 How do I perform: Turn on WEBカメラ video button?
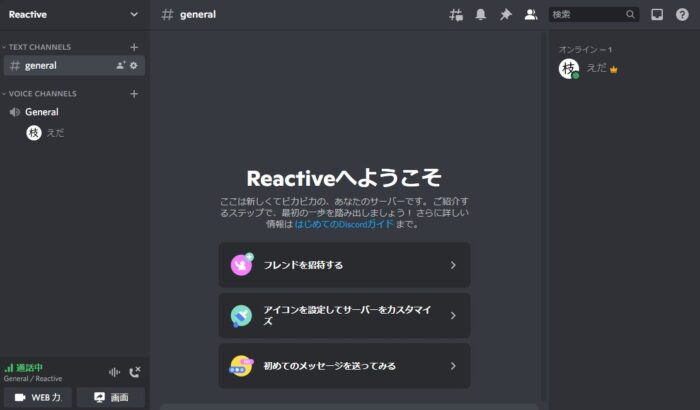(38, 397)
